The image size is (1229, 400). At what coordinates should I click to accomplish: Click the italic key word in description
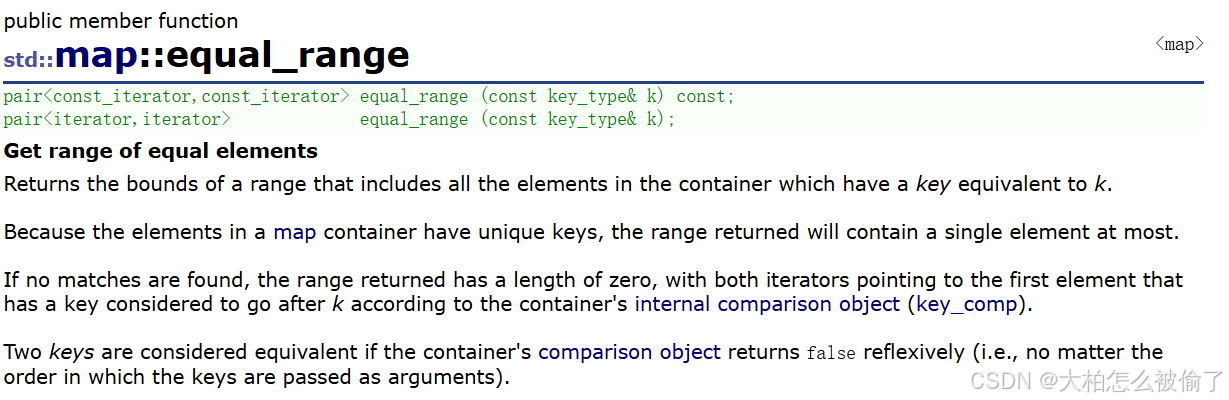click(x=932, y=184)
